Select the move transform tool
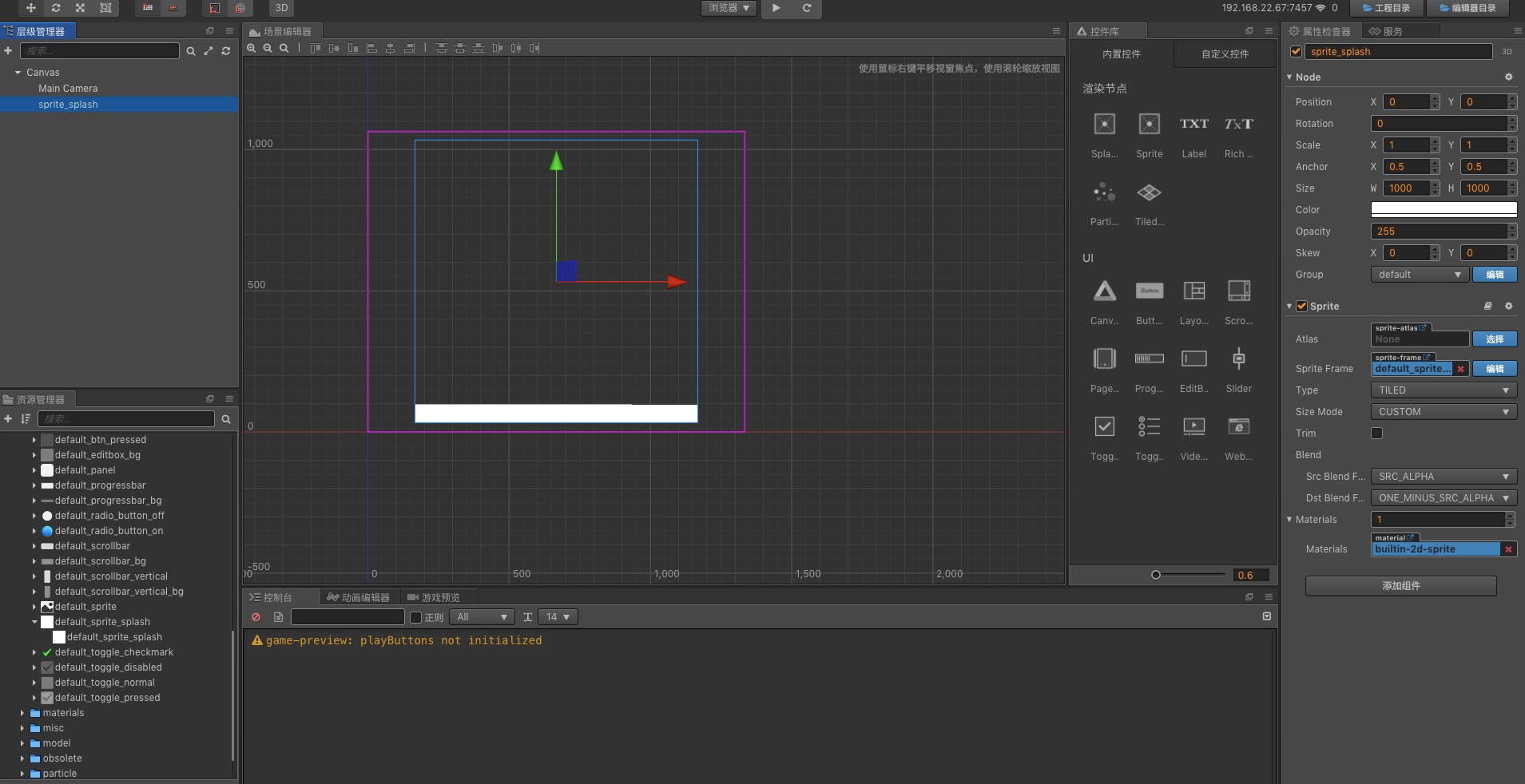 click(x=30, y=8)
